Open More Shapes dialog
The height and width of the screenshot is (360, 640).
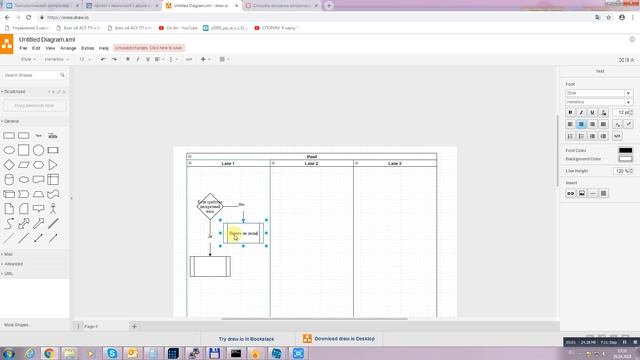click(17, 325)
